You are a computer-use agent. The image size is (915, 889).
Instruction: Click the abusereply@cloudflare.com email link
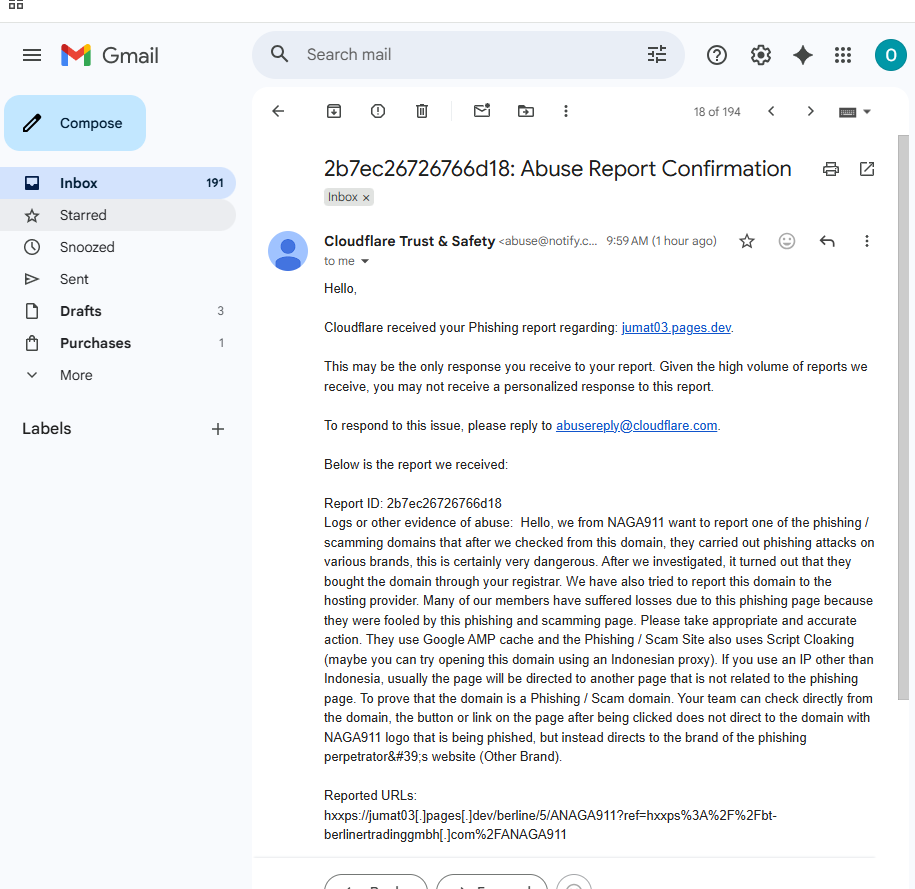coord(637,426)
